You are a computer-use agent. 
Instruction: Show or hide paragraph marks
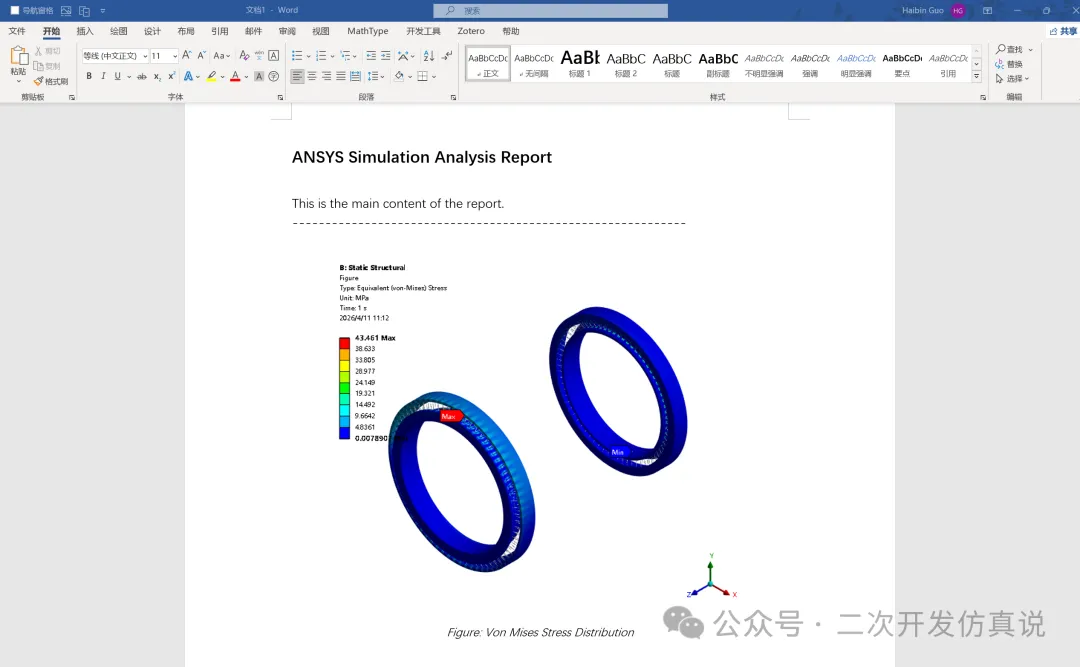click(x=448, y=56)
